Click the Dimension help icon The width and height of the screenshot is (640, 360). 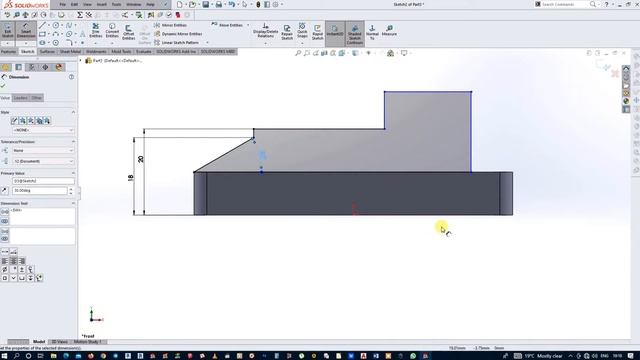[x=71, y=77]
